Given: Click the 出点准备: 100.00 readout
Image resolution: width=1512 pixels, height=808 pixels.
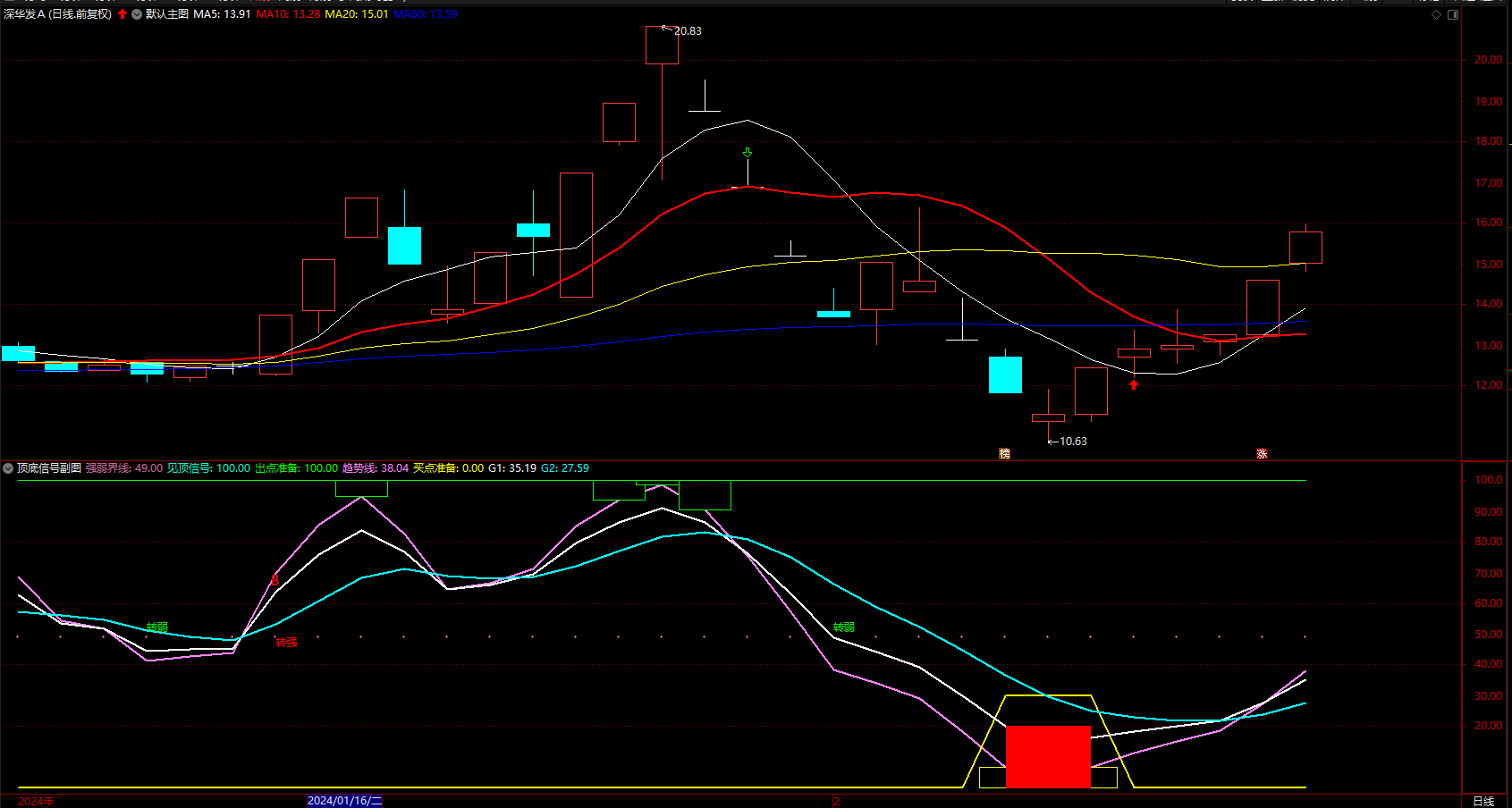Looking at the screenshot, I should [x=297, y=468].
